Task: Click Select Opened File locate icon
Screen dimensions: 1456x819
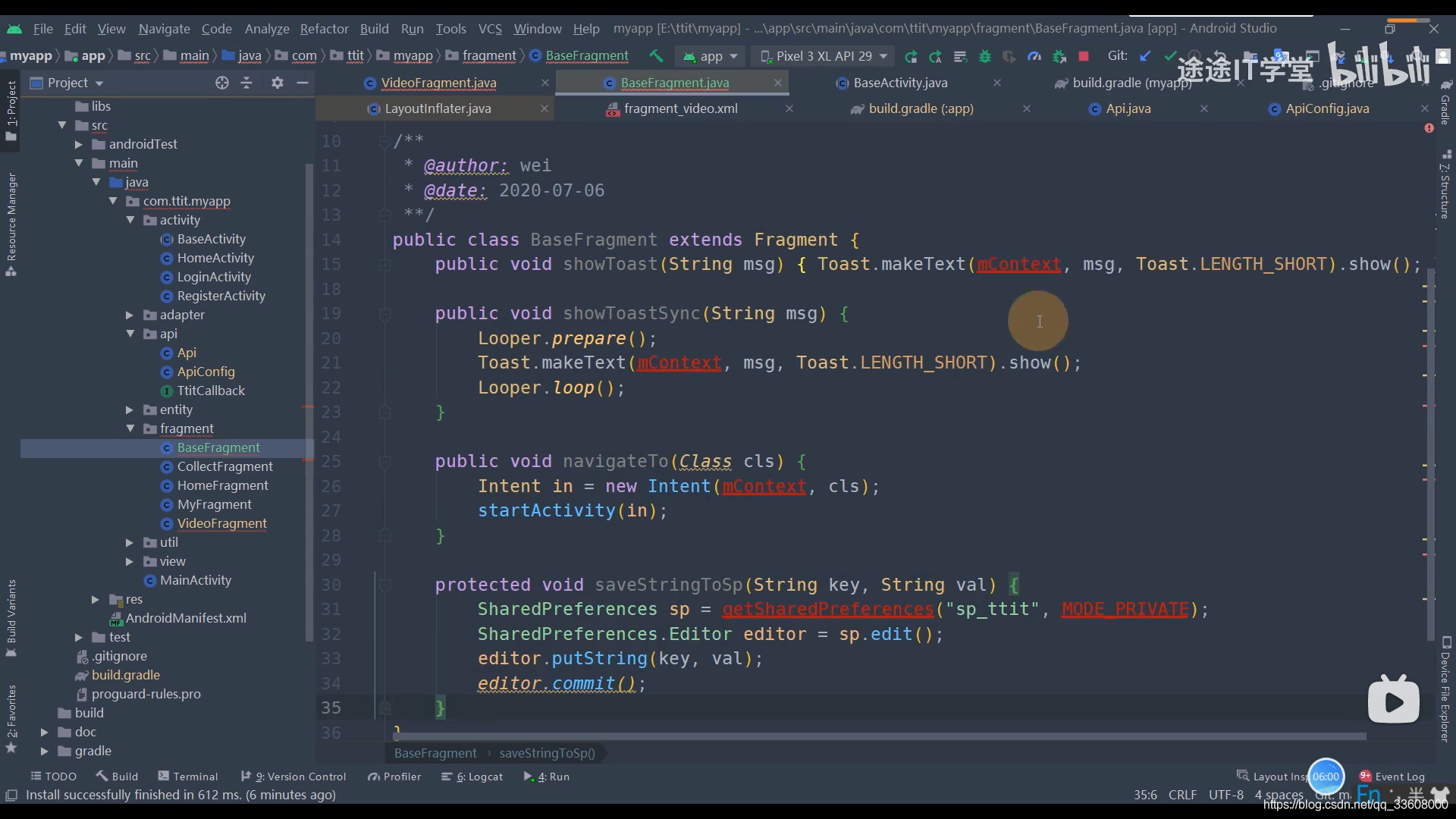Action: click(221, 83)
